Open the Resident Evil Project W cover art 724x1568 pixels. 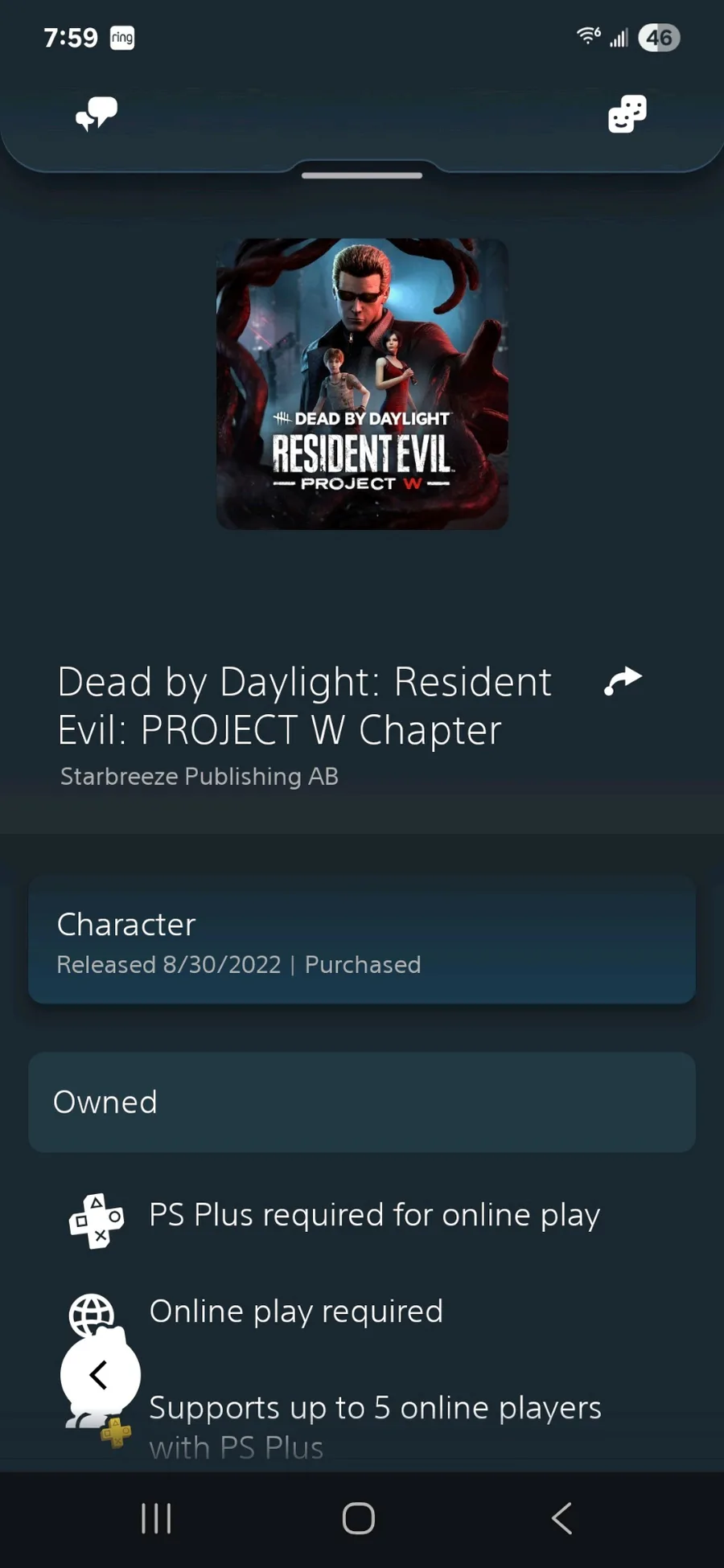point(362,384)
